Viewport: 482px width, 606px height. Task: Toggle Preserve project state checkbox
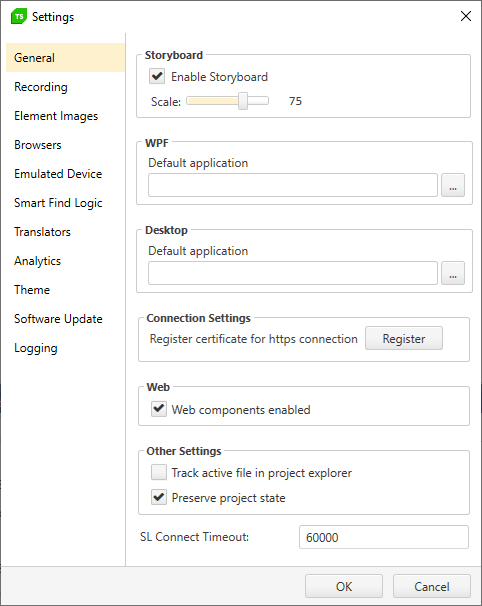[x=159, y=497]
